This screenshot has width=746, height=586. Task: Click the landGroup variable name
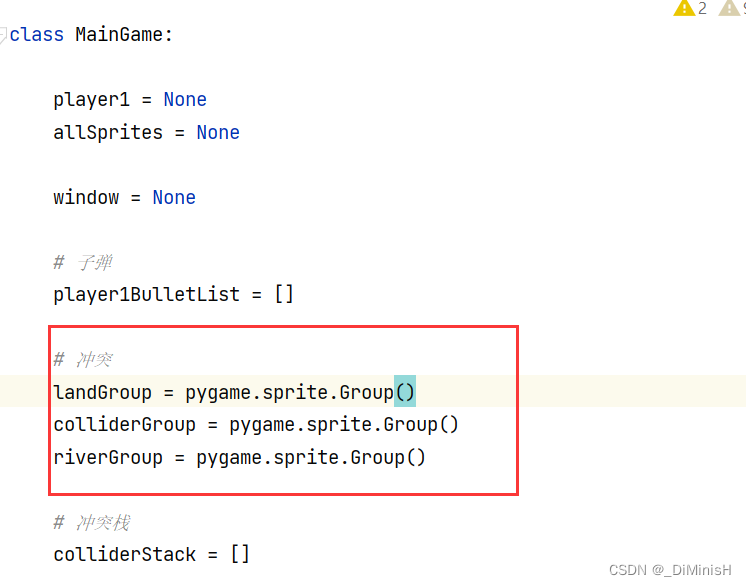102,393
